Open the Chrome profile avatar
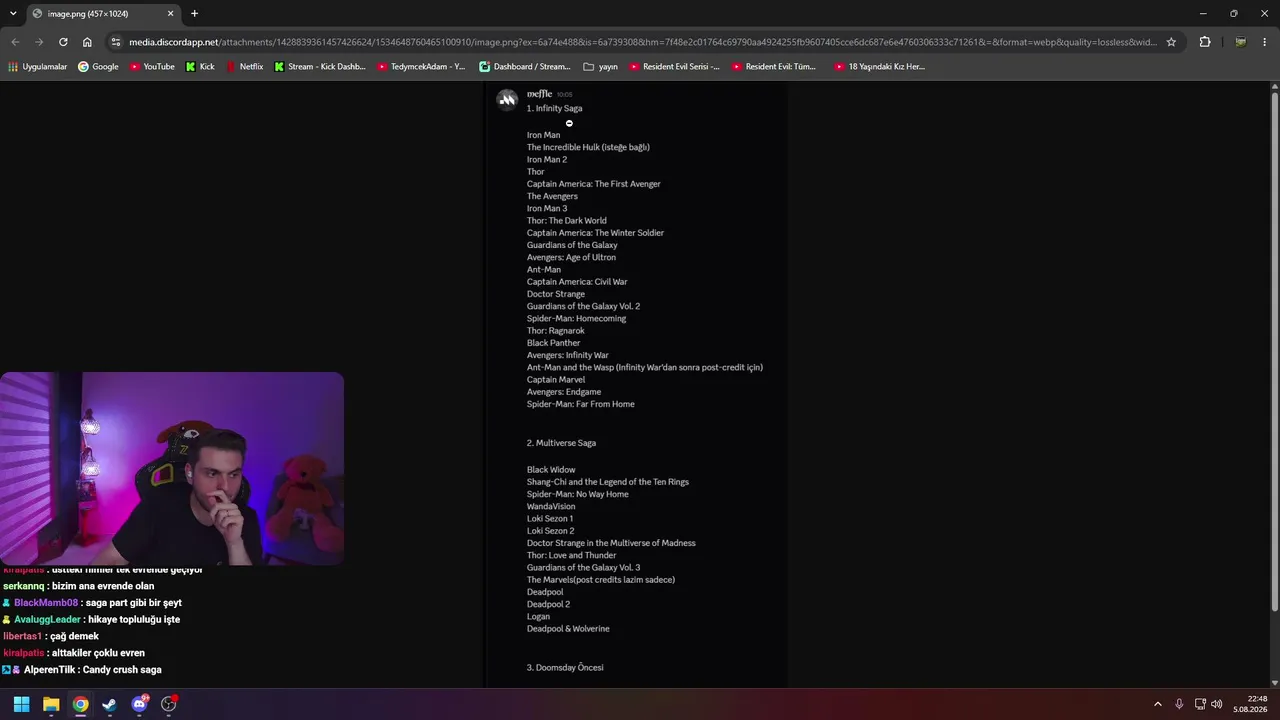The width and height of the screenshot is (1280, 720). (1240, 42)
